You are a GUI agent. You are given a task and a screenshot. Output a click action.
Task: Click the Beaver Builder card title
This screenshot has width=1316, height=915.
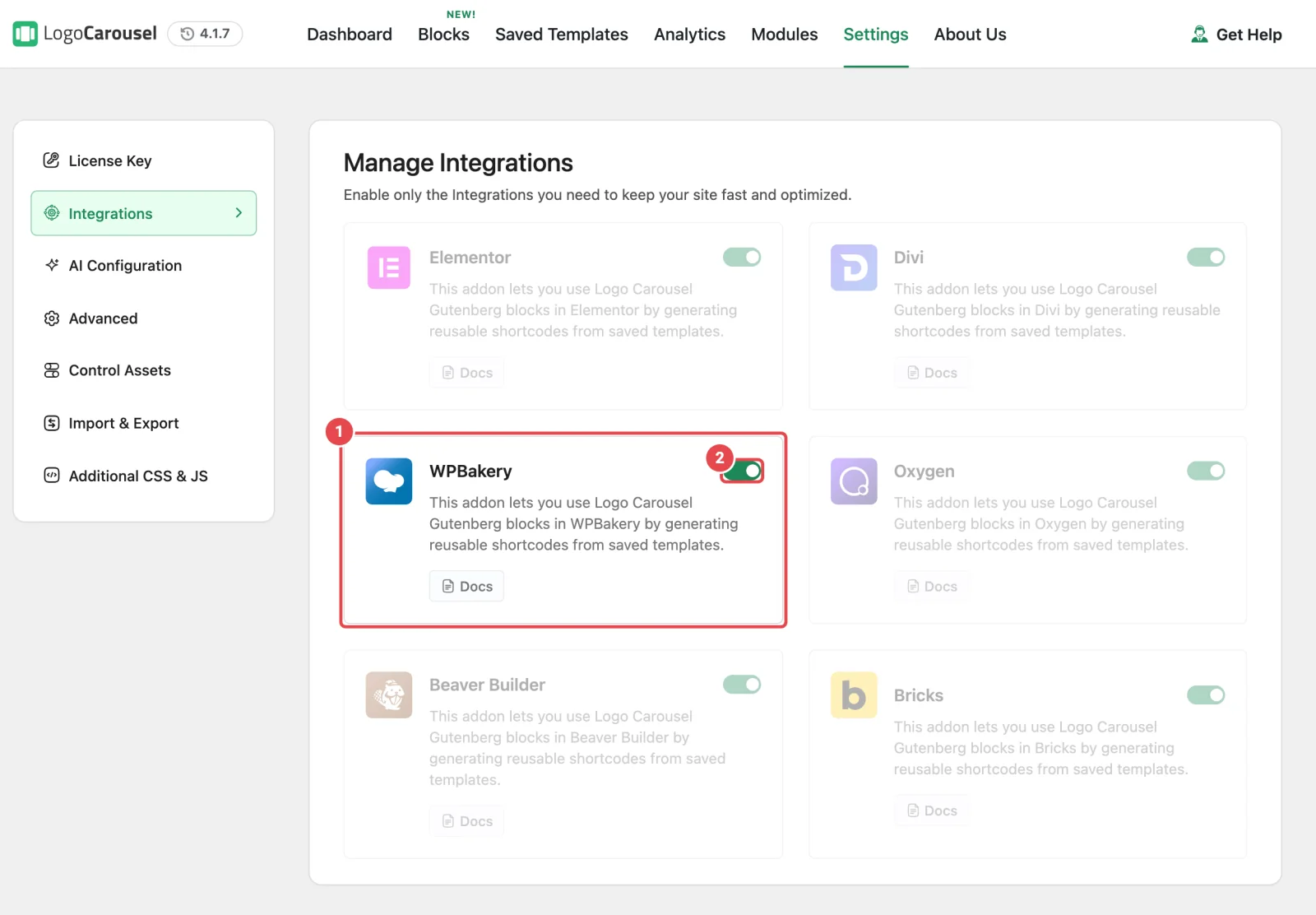tap(487, 685)
